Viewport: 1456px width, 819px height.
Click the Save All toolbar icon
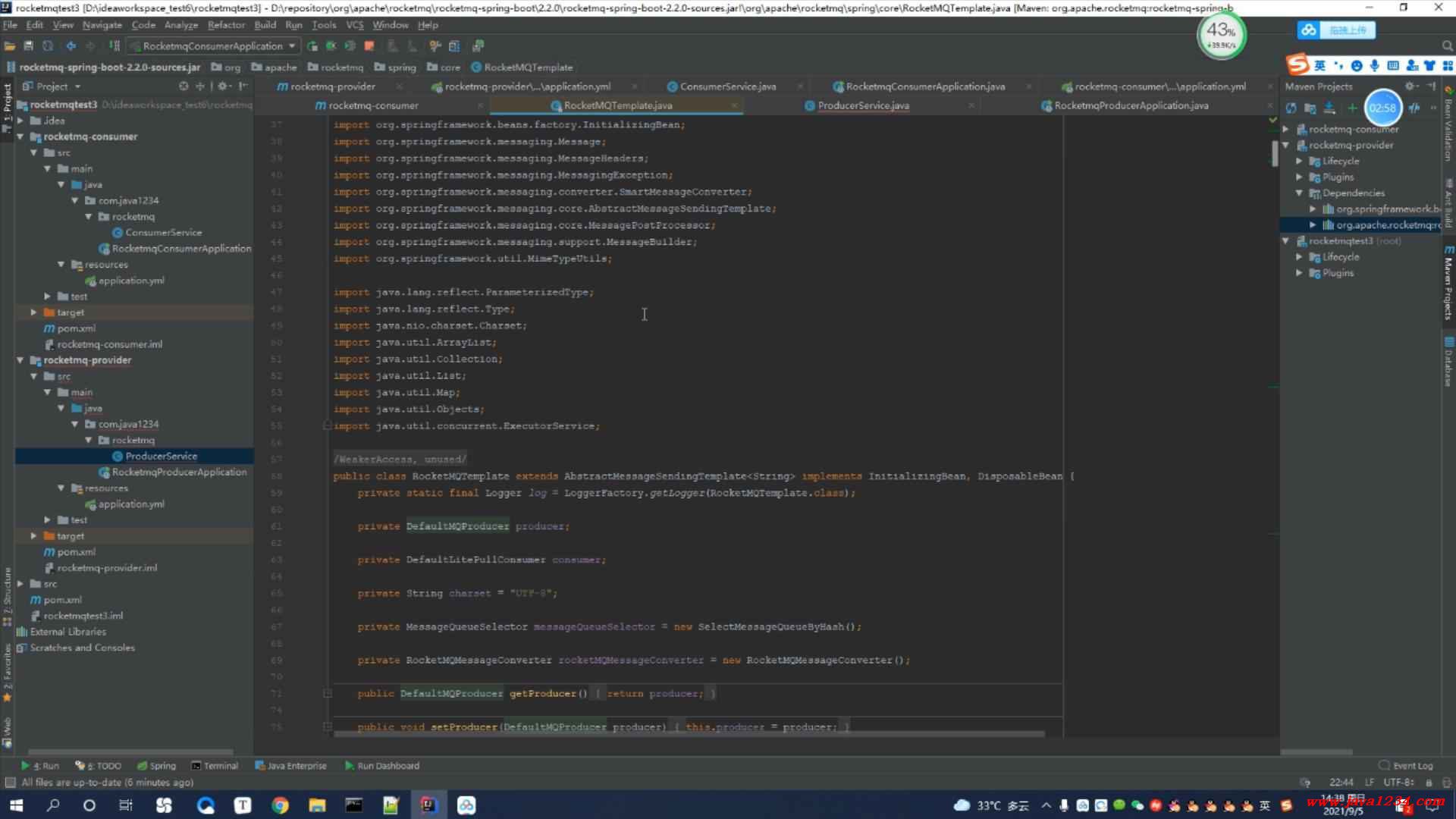(x=29, y=46)
